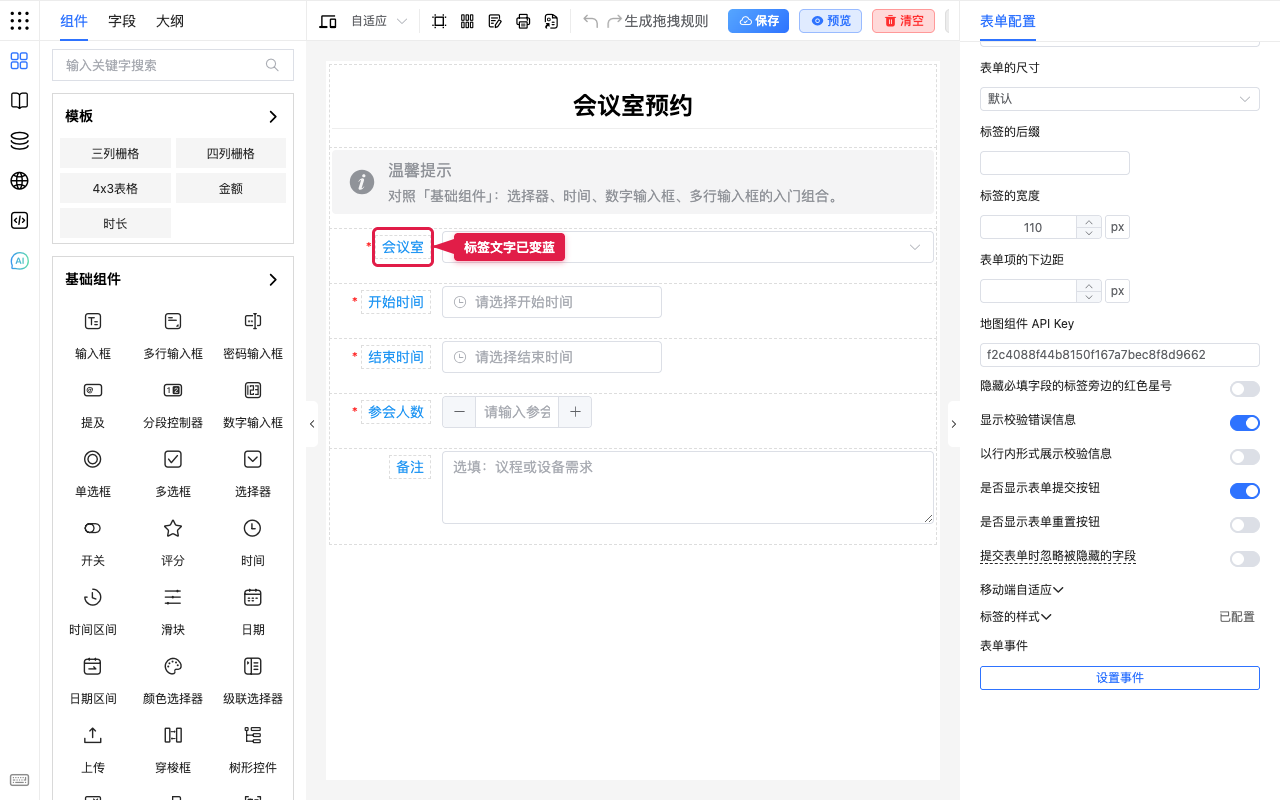Expand the 模板 section chevron
The height and width of the screenshot is (800, 1280).
(x=273, y=117)
